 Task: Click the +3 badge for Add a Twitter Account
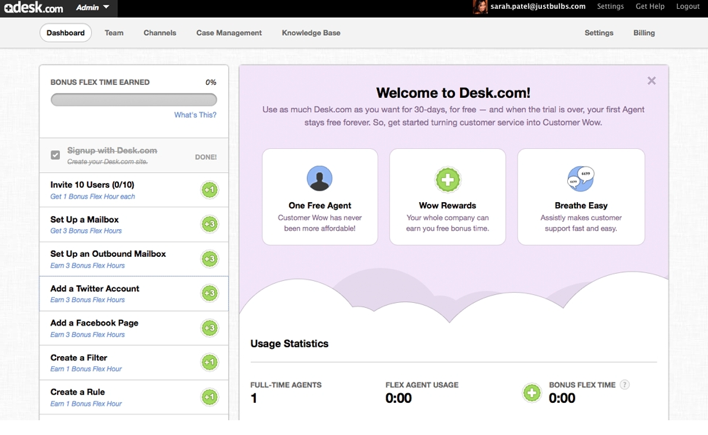(x=209, y=293)
